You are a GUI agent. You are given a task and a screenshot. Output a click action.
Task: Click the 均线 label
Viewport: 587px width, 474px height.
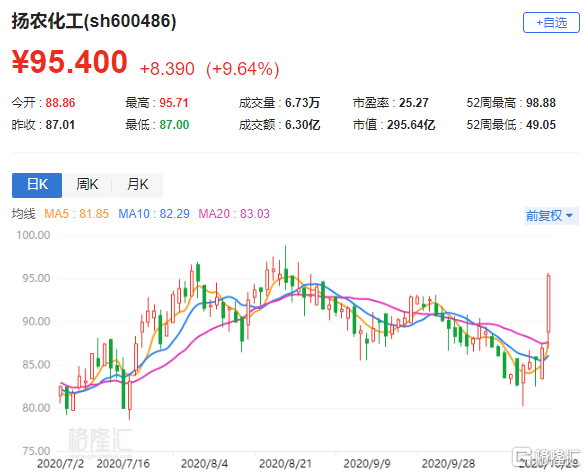[x=23, y=214]
